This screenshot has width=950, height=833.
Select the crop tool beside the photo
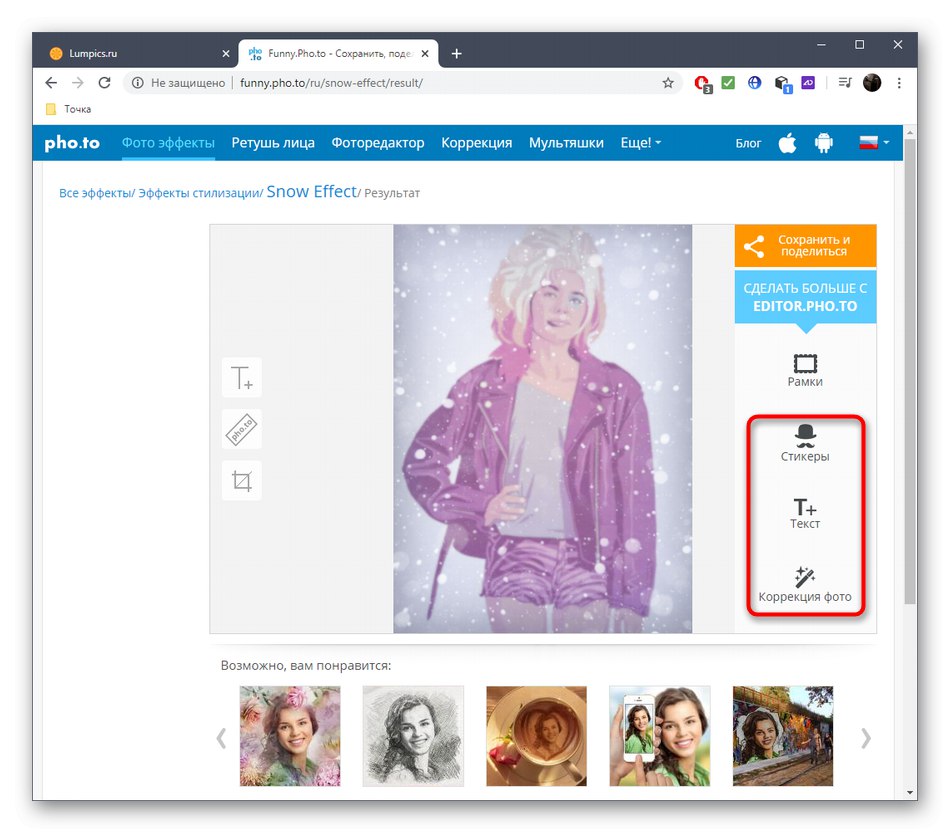point(242,481)
